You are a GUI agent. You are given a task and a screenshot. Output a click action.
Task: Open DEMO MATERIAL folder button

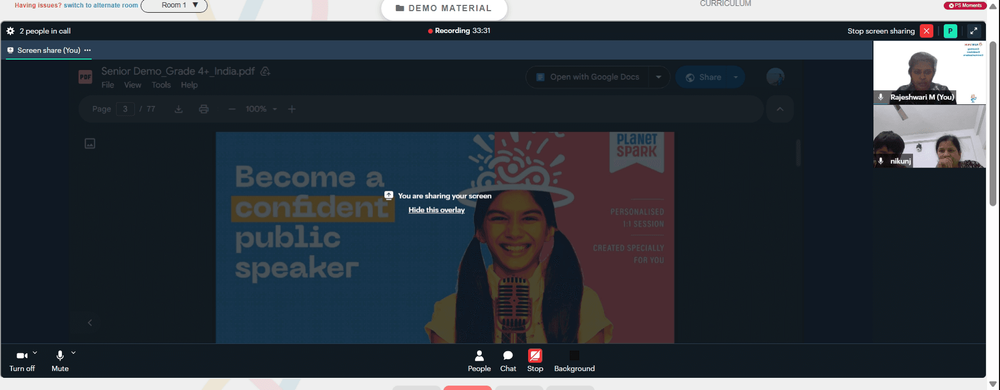(x=444, y=8)
